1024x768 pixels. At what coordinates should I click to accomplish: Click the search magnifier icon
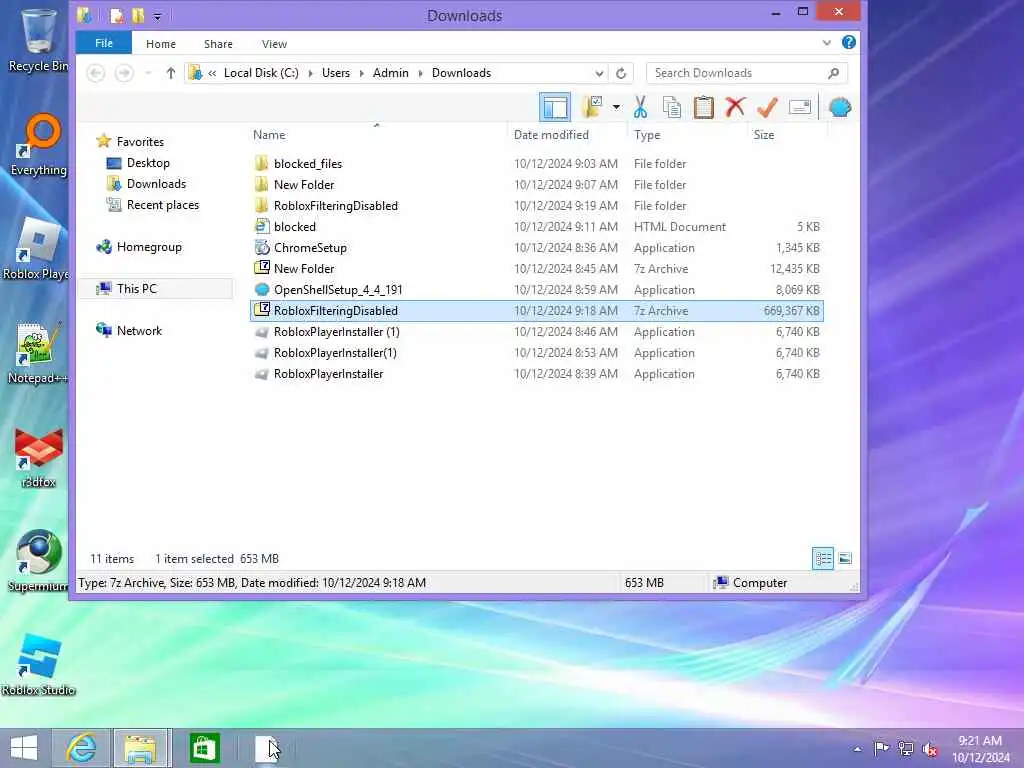[x=833, y=73]
